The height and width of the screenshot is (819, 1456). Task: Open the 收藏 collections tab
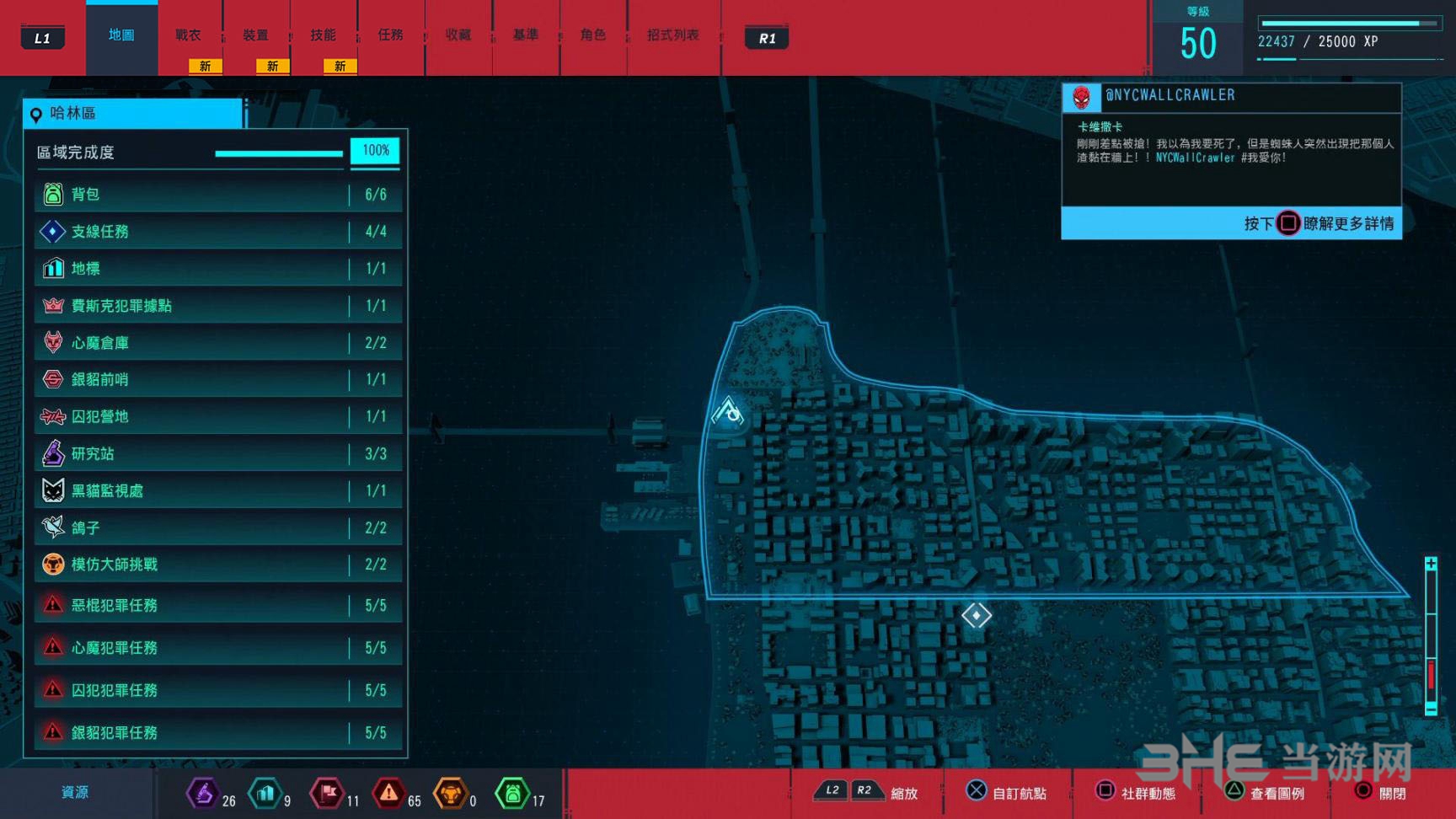[x=458, y=35]
